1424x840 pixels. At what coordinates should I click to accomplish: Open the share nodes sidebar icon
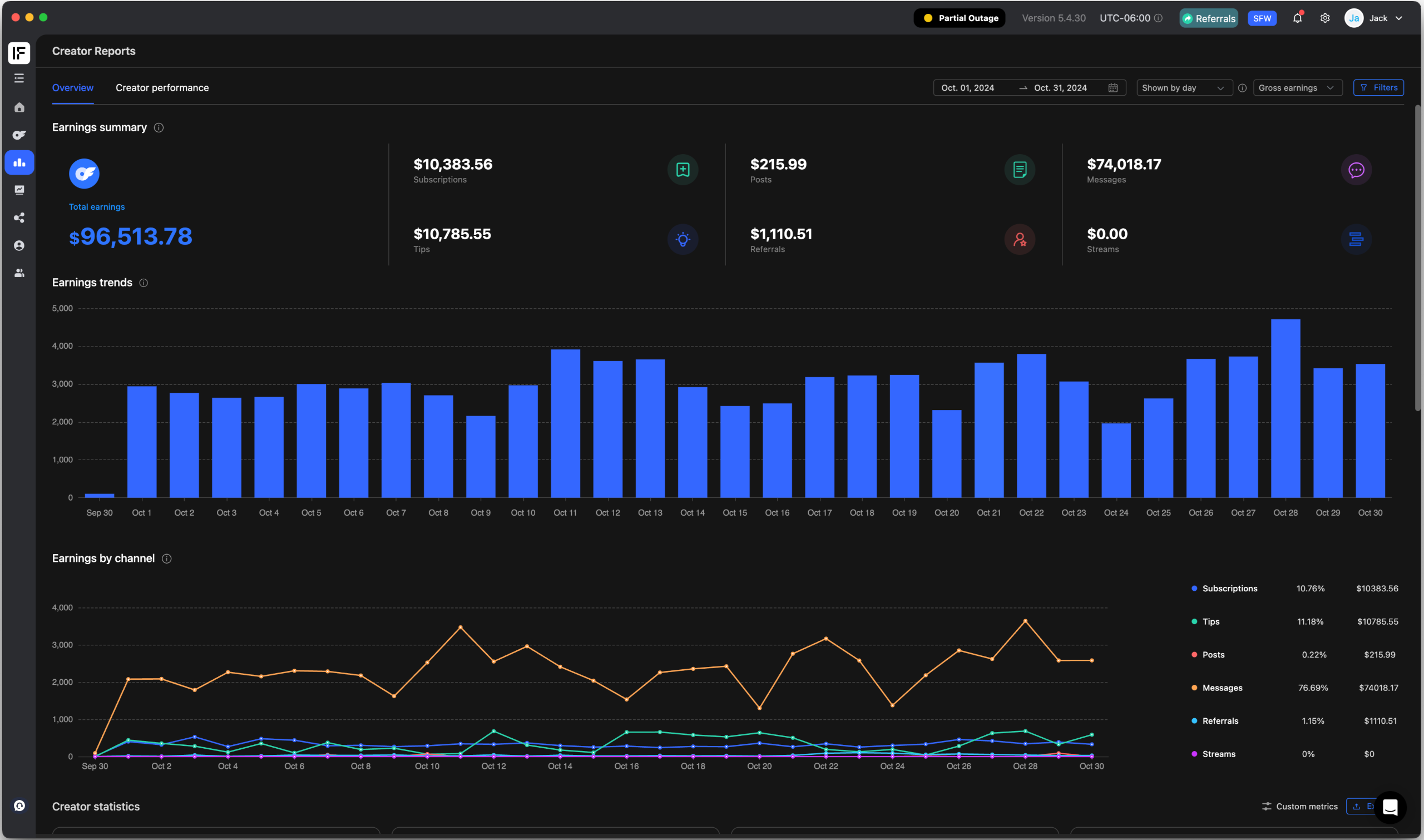coord(19,218)
